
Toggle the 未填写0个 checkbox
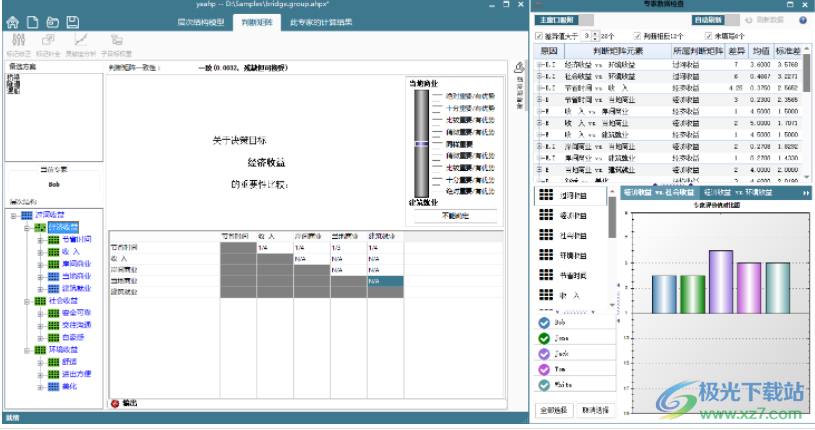point(708,36)
